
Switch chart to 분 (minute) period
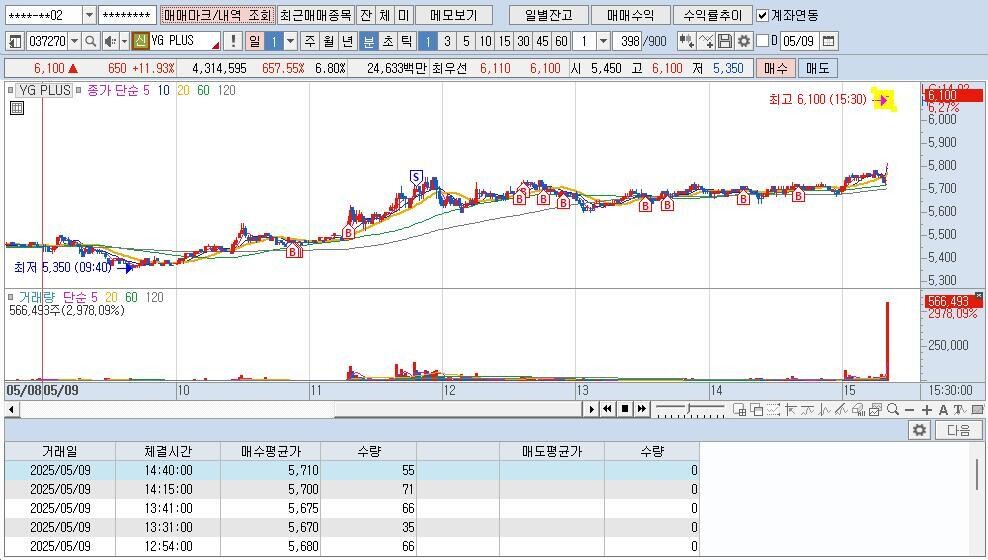[368, 41]
